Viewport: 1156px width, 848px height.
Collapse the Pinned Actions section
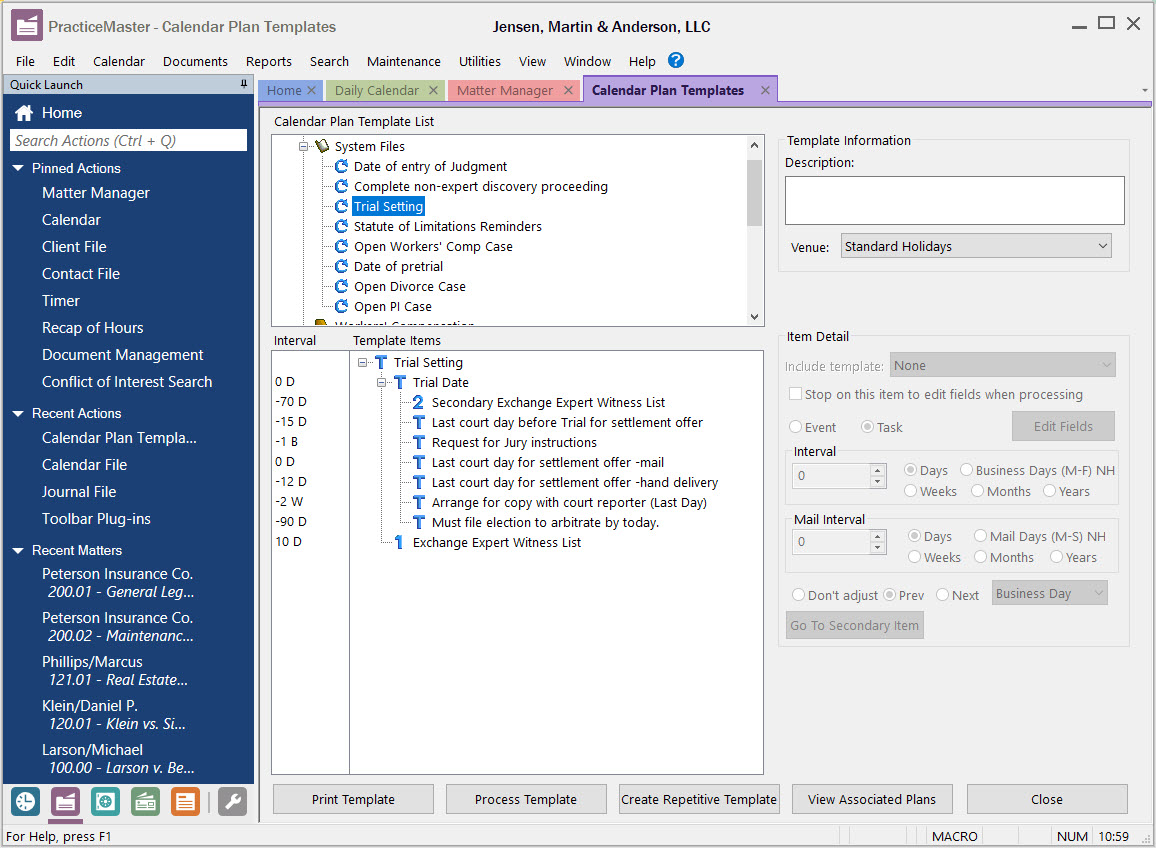(x=18, y=168)
